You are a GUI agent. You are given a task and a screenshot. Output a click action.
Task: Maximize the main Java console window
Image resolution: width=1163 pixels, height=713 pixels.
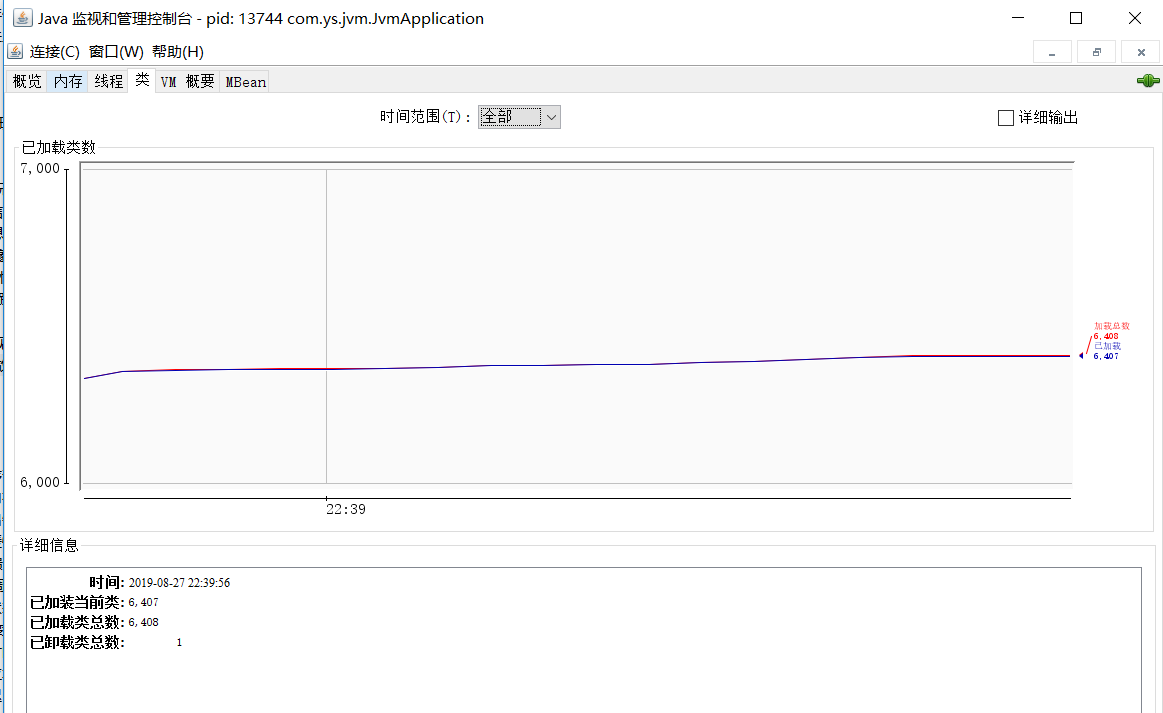click(x=1075, y=18)
